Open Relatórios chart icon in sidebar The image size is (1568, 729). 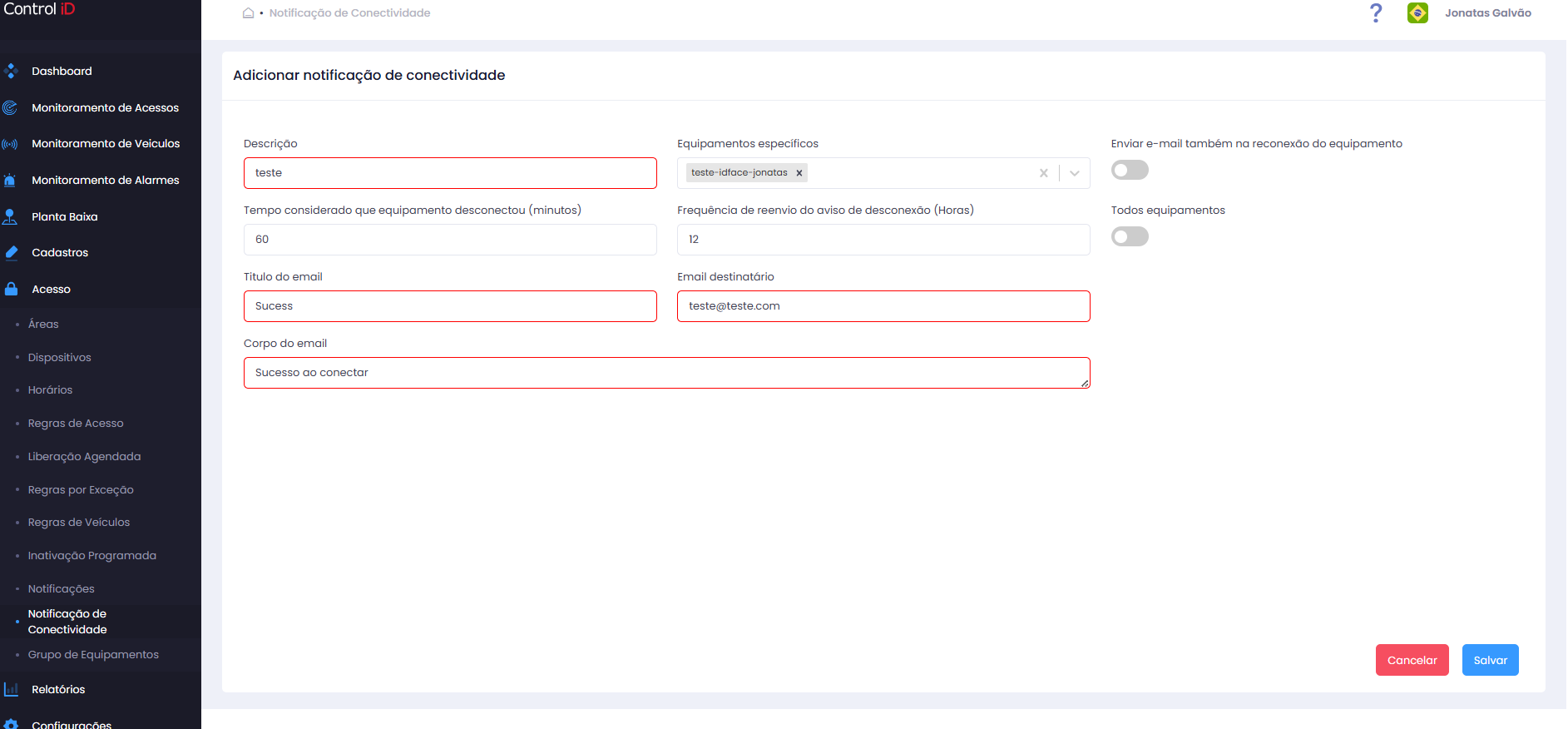click(11, 689)
